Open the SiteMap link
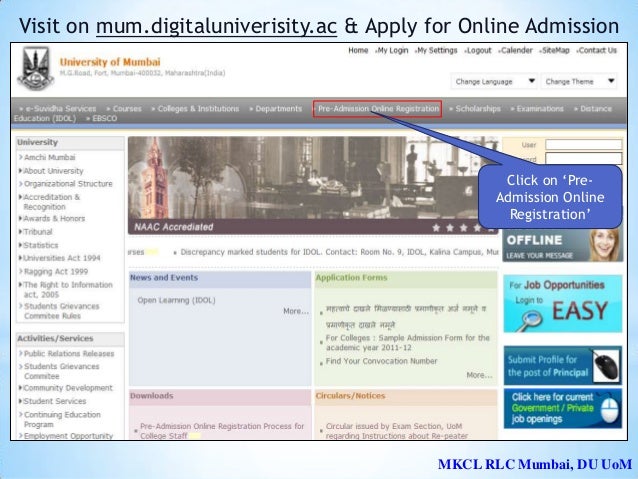Image resolution: width=638 pixels, height=479 pixels. pos(556,50)
